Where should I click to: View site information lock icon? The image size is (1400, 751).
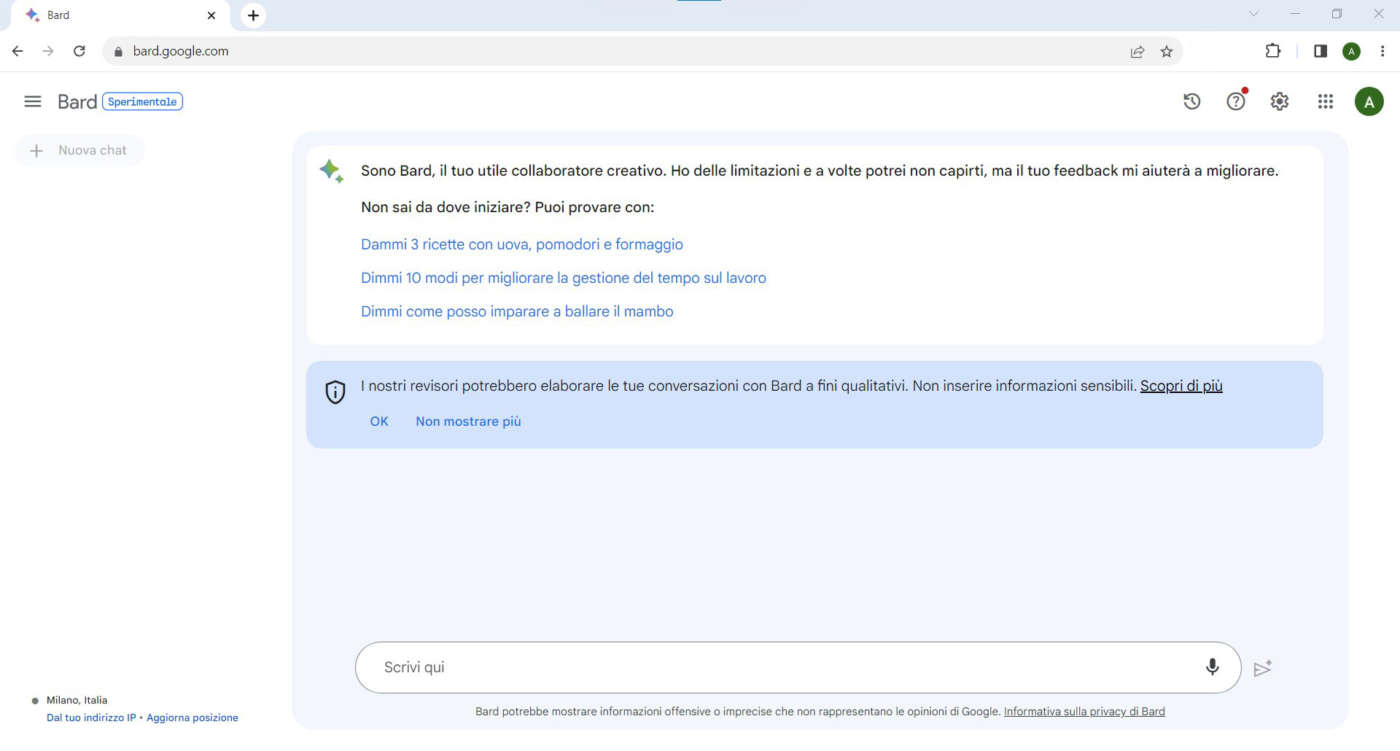118,51
